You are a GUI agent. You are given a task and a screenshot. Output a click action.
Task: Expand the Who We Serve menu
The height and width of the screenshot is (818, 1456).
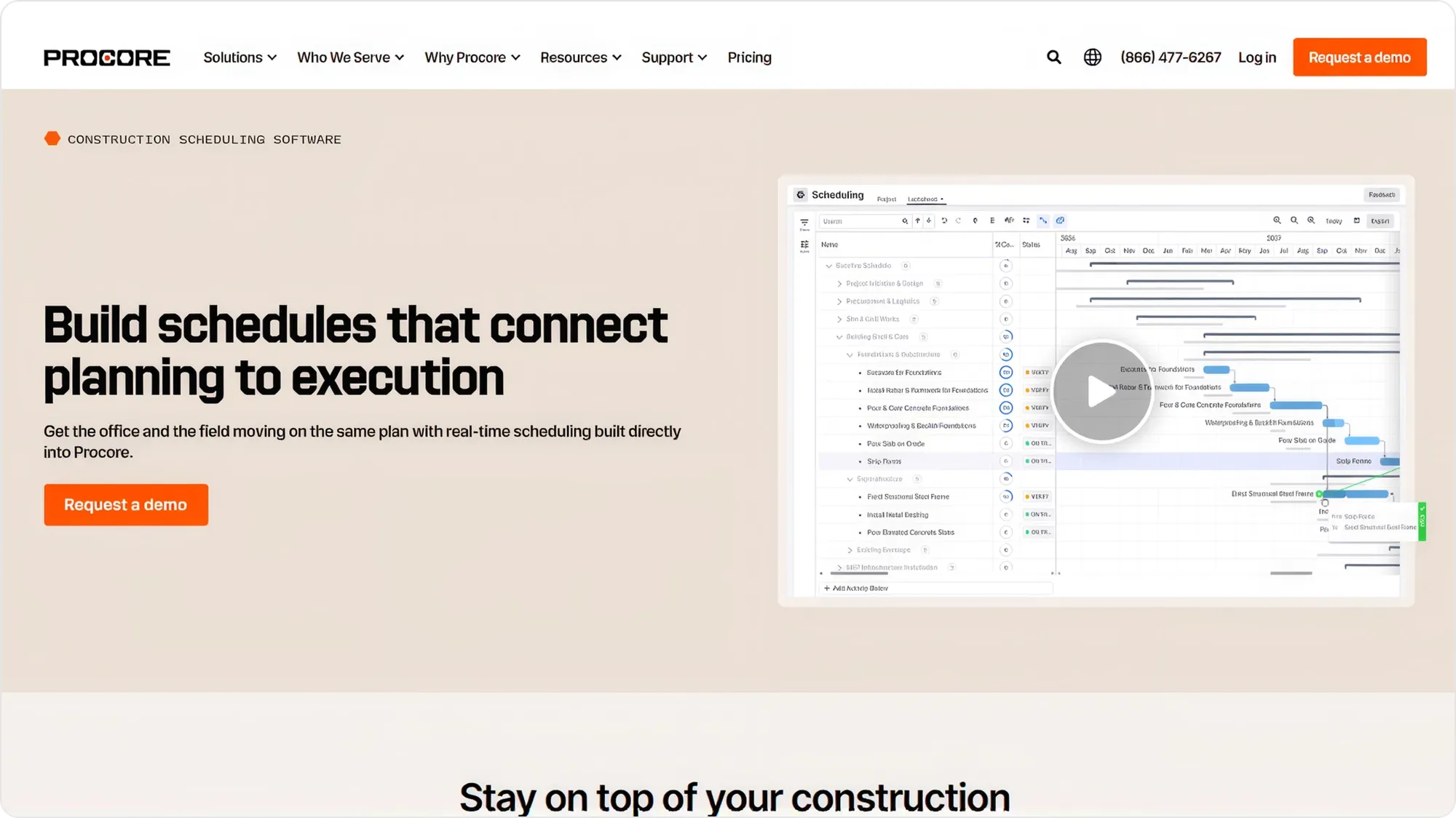pos(350,57)
